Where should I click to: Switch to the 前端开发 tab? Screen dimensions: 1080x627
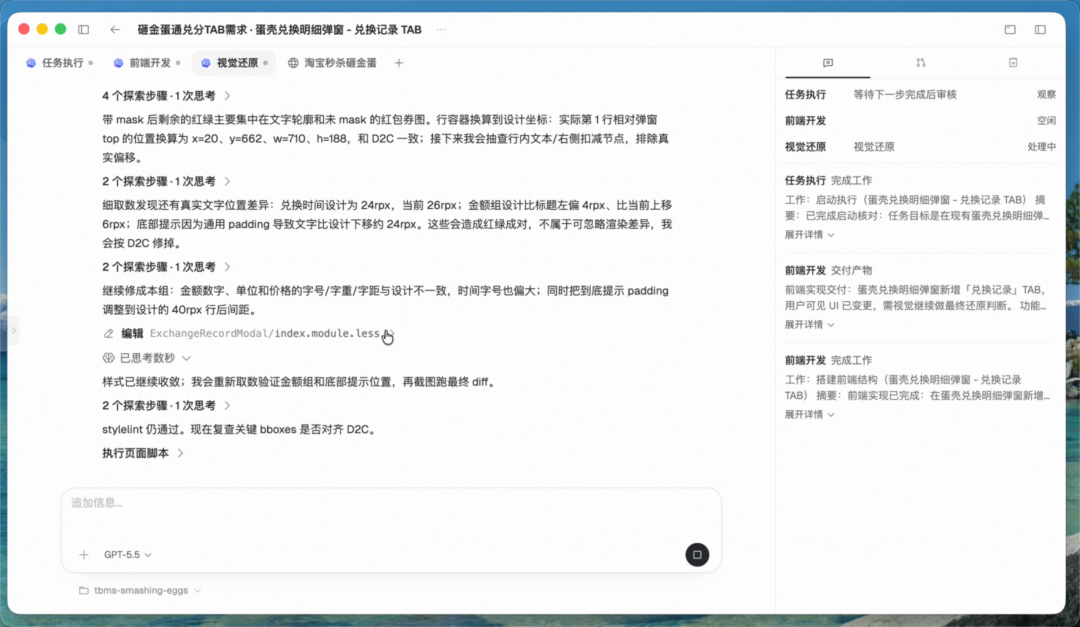[147, 63]
